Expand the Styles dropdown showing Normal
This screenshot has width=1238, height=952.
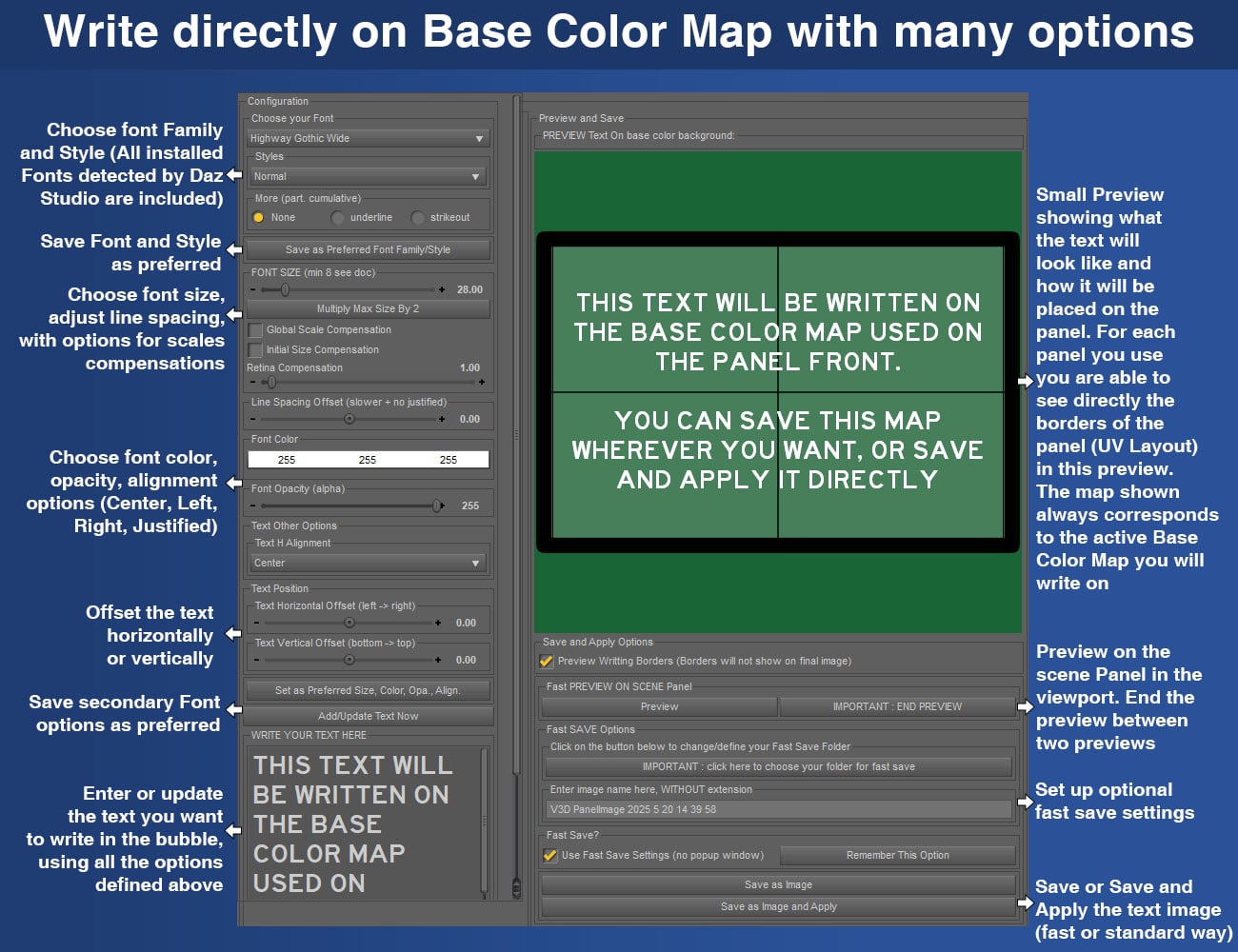pos(368,177)
